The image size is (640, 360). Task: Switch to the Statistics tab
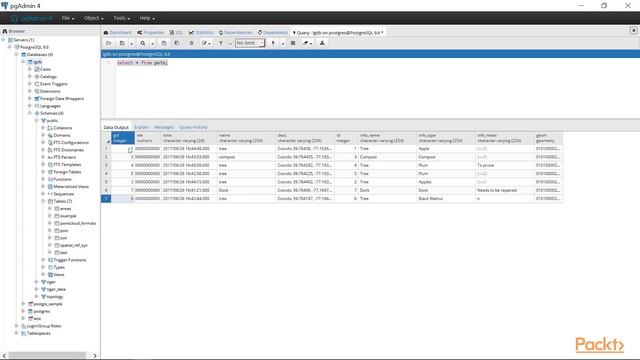201,32
